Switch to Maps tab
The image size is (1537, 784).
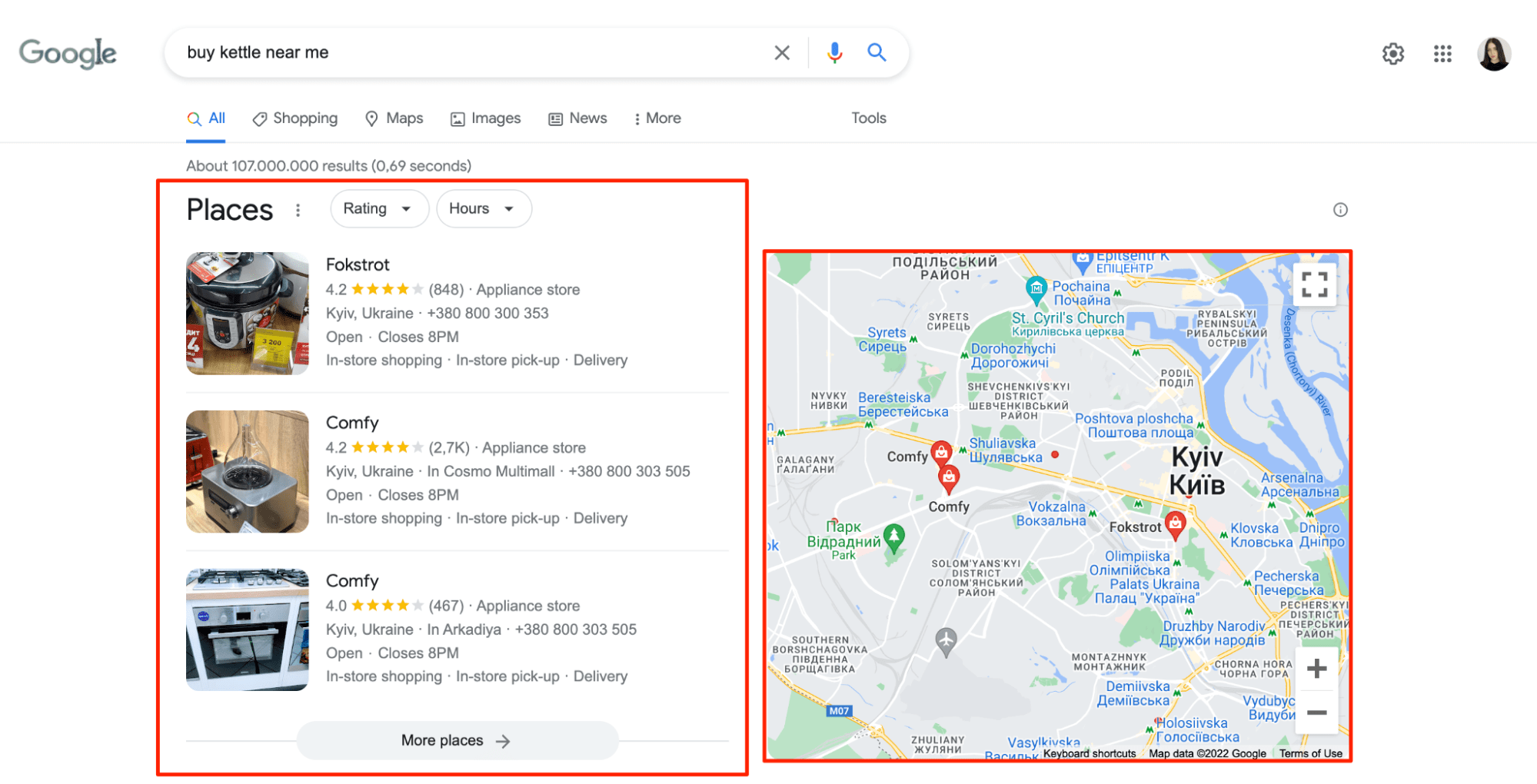[394, 118]
